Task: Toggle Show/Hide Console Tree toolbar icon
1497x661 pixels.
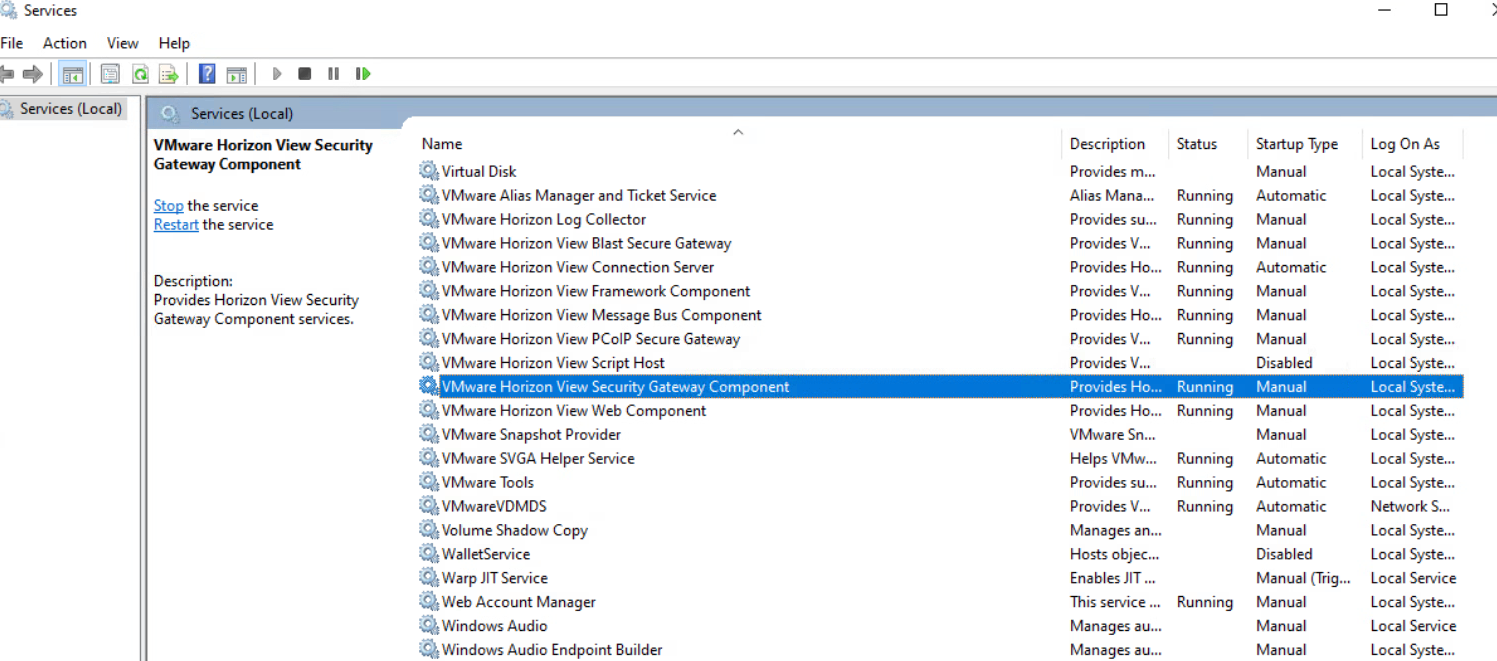Action: coord(72,74)
